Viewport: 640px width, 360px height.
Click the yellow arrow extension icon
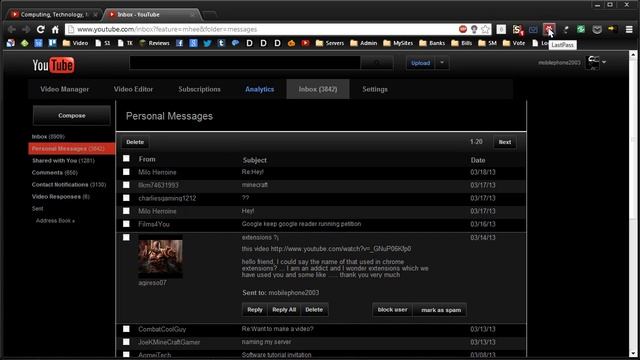(612, 29)
